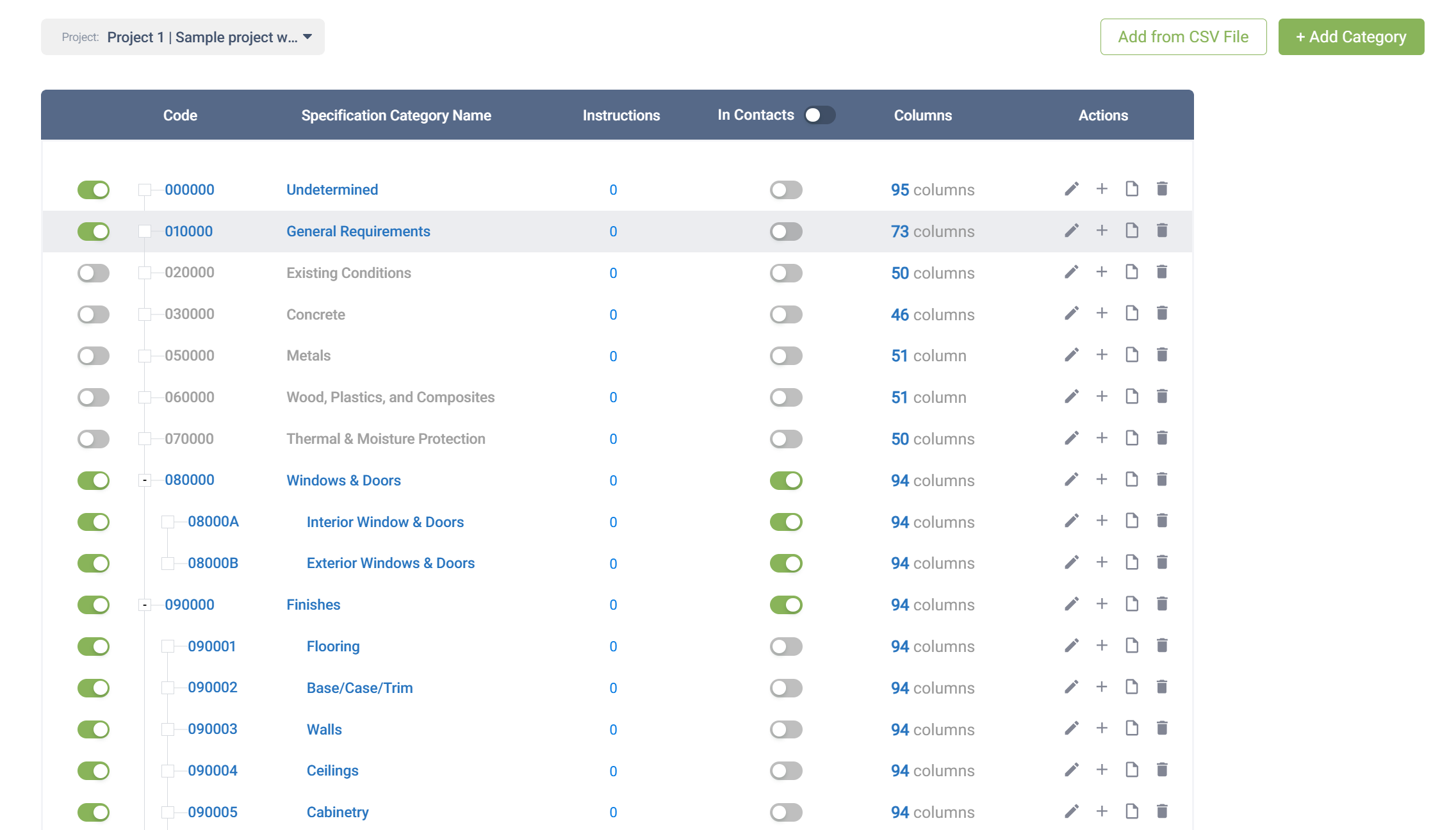Click the + Add Category button
The width and height of the screenshot is (1456, 830).
click(x=1350, y=37)
